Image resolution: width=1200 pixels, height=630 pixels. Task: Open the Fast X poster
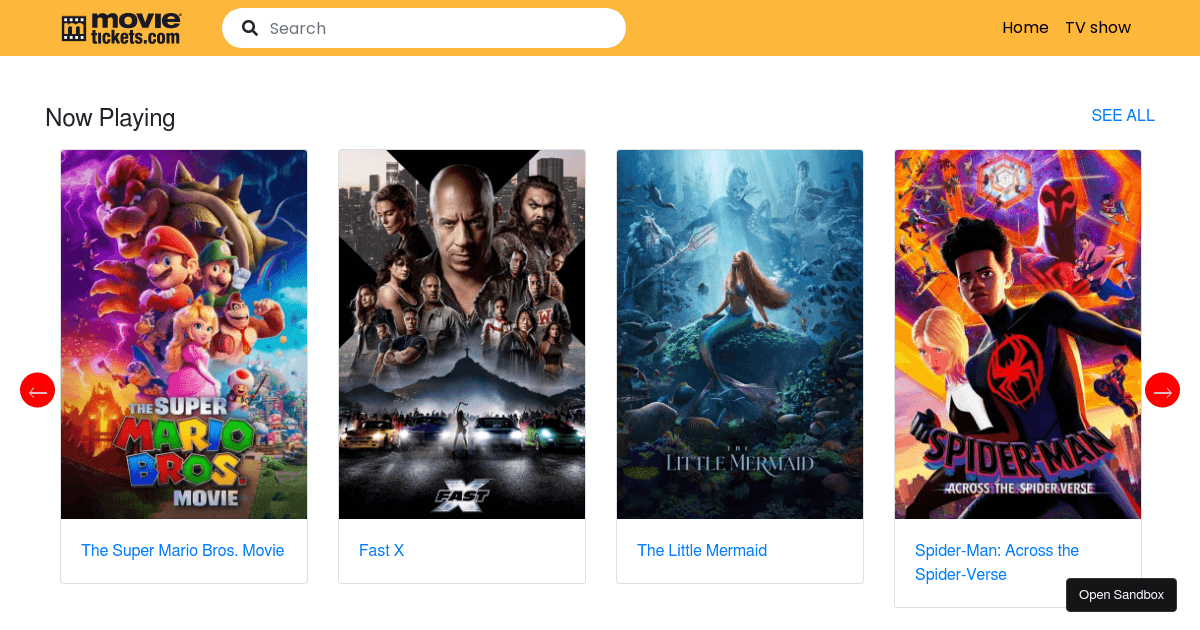[462, 334]
